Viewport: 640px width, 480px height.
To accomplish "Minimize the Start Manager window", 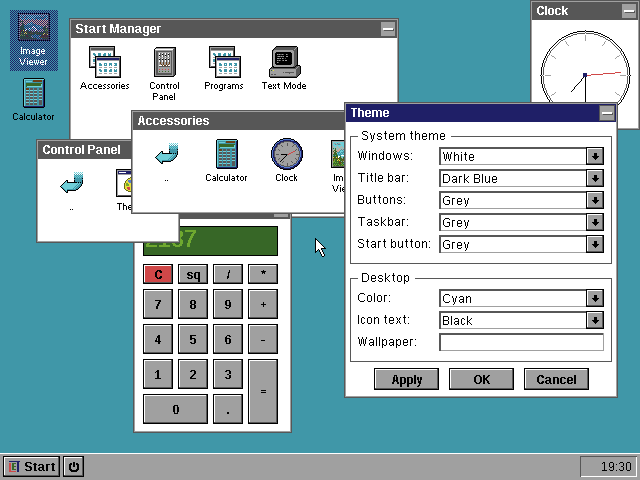I will click(x=388, y=29).
